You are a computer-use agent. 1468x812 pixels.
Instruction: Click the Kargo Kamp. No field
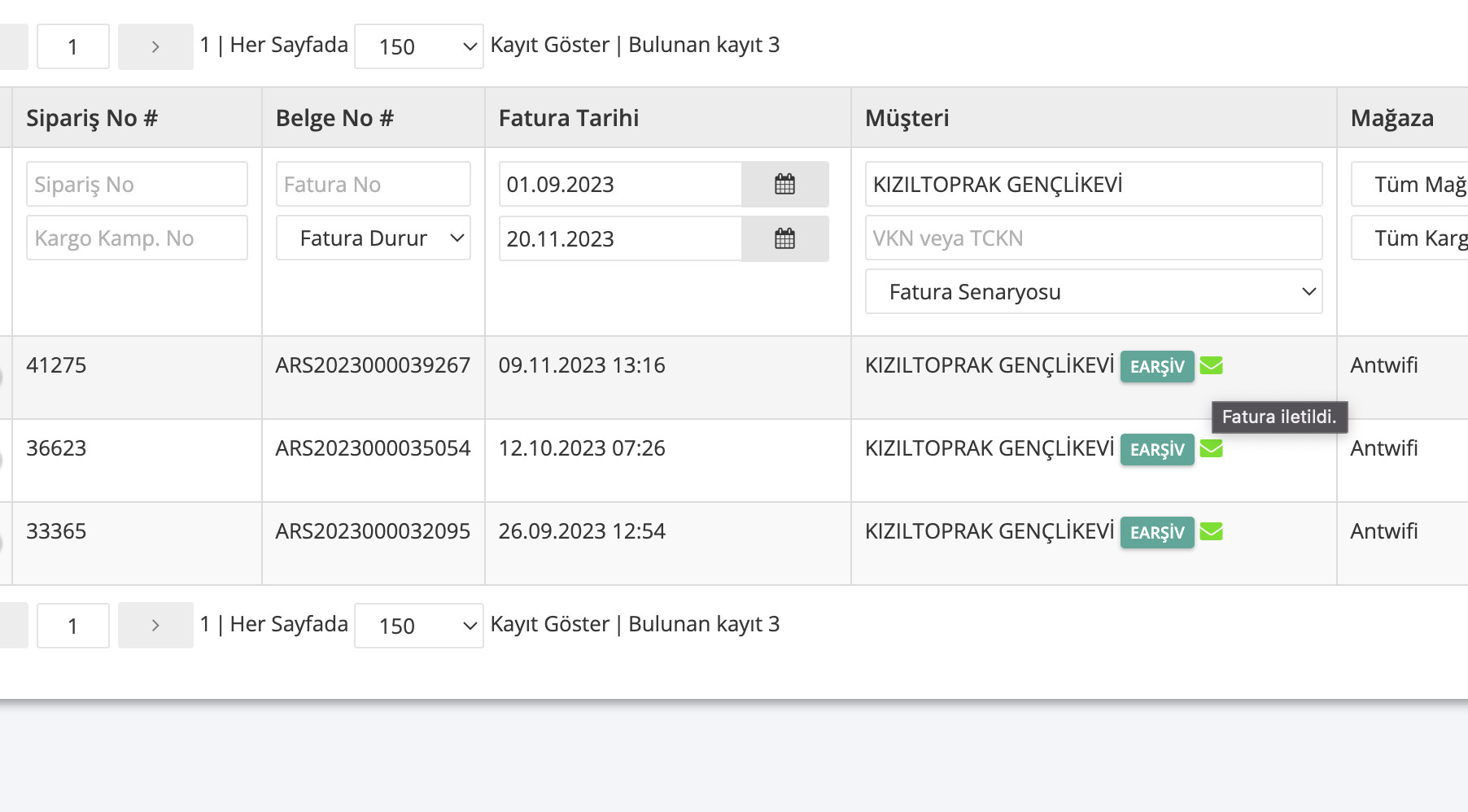pos(137,238)
